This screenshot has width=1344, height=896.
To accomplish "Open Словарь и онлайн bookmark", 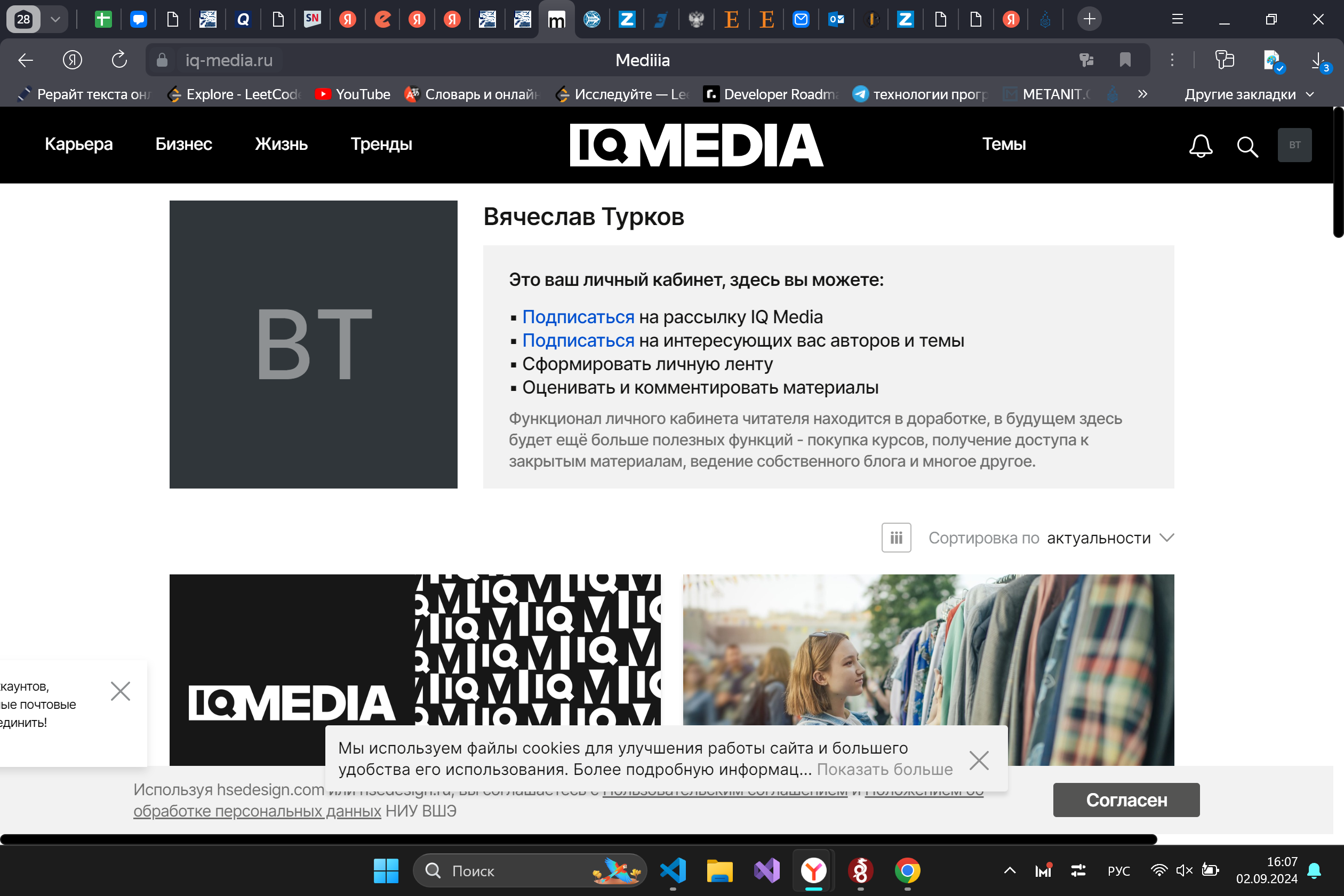I will 472,94.
